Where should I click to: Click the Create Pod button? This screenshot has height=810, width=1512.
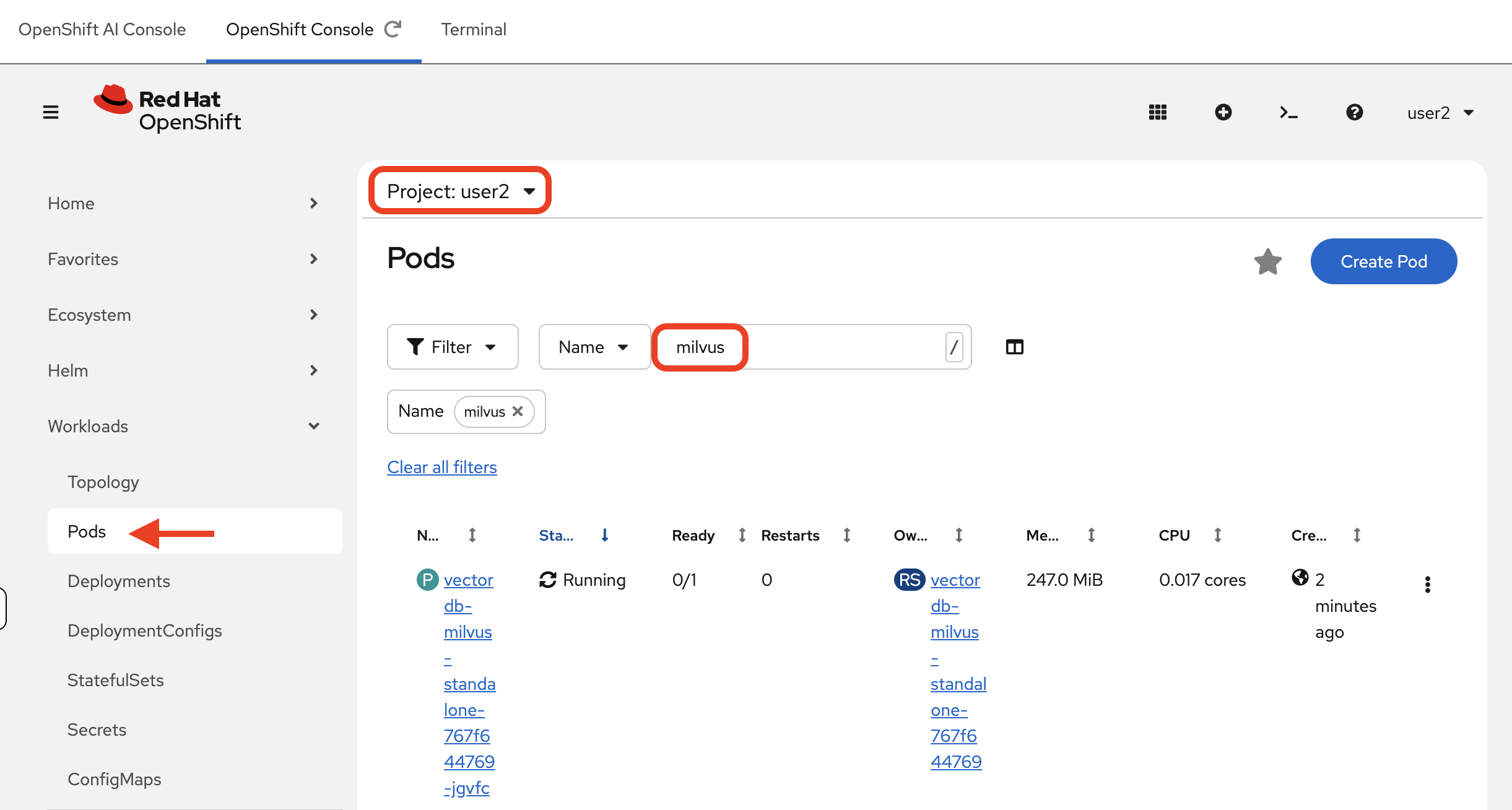click(1384, 261)
